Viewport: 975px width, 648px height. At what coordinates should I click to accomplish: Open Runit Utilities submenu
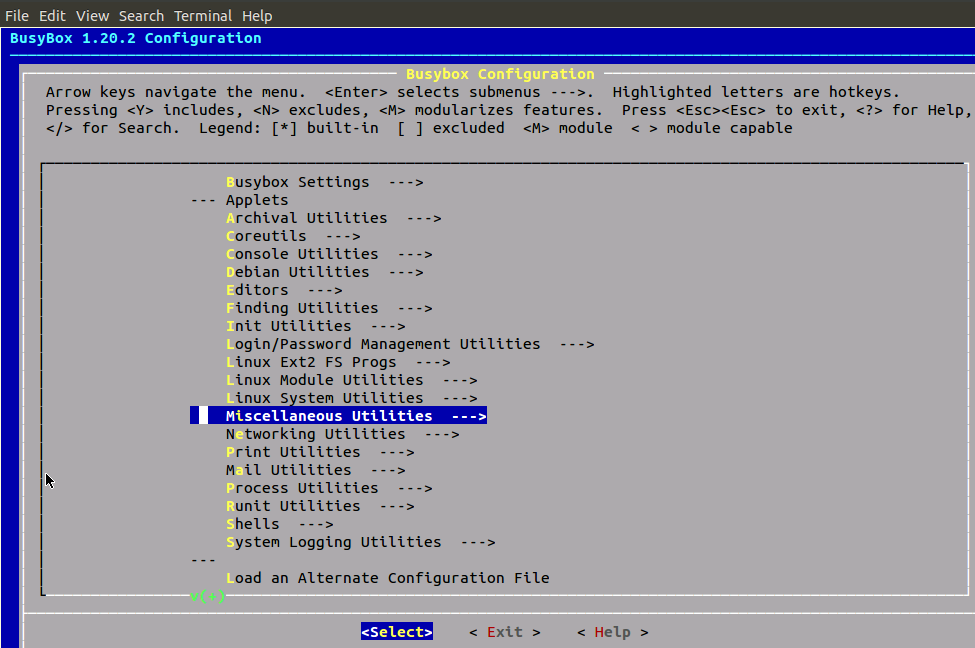coord(320,506)
